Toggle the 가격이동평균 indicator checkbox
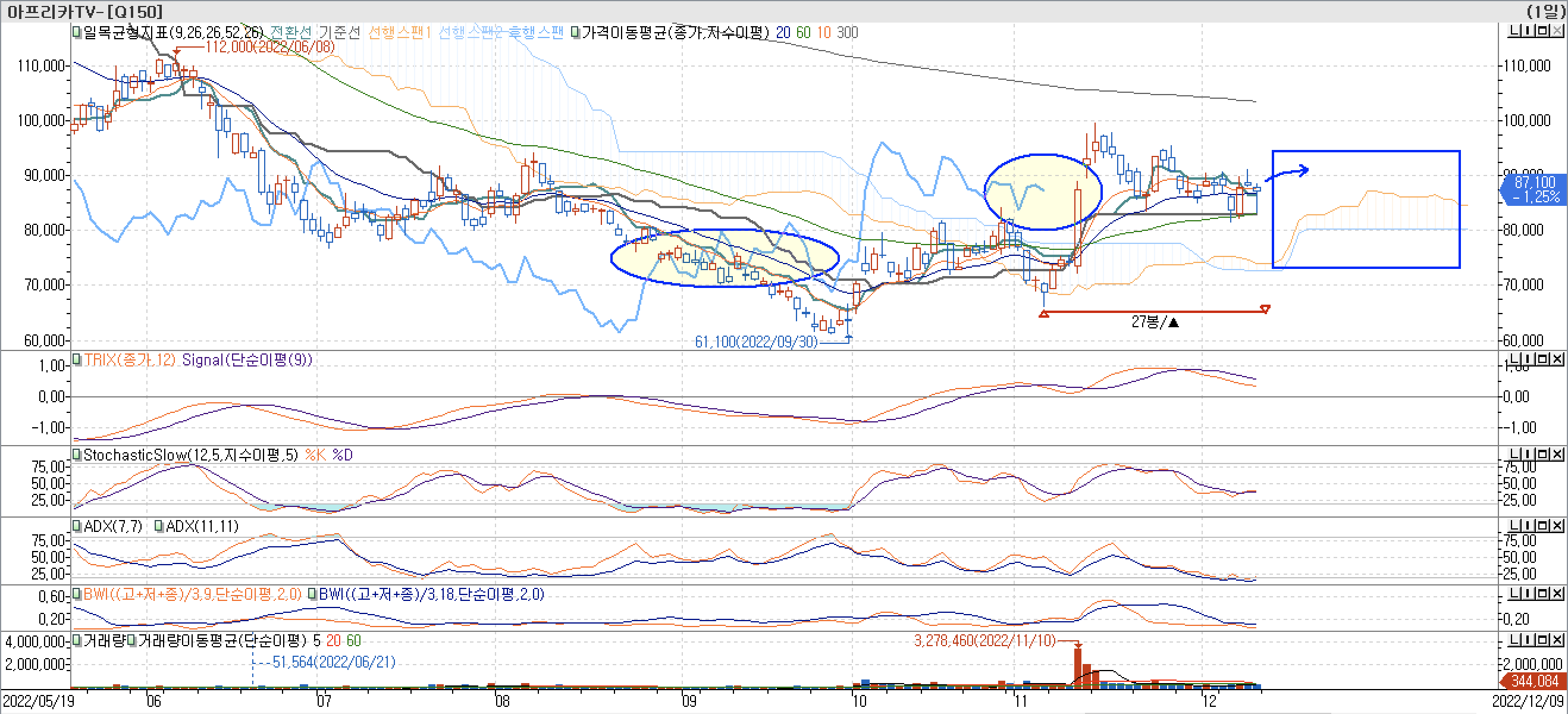Image resolution: width=1568 pixels, height=714 pixels. 575,33
